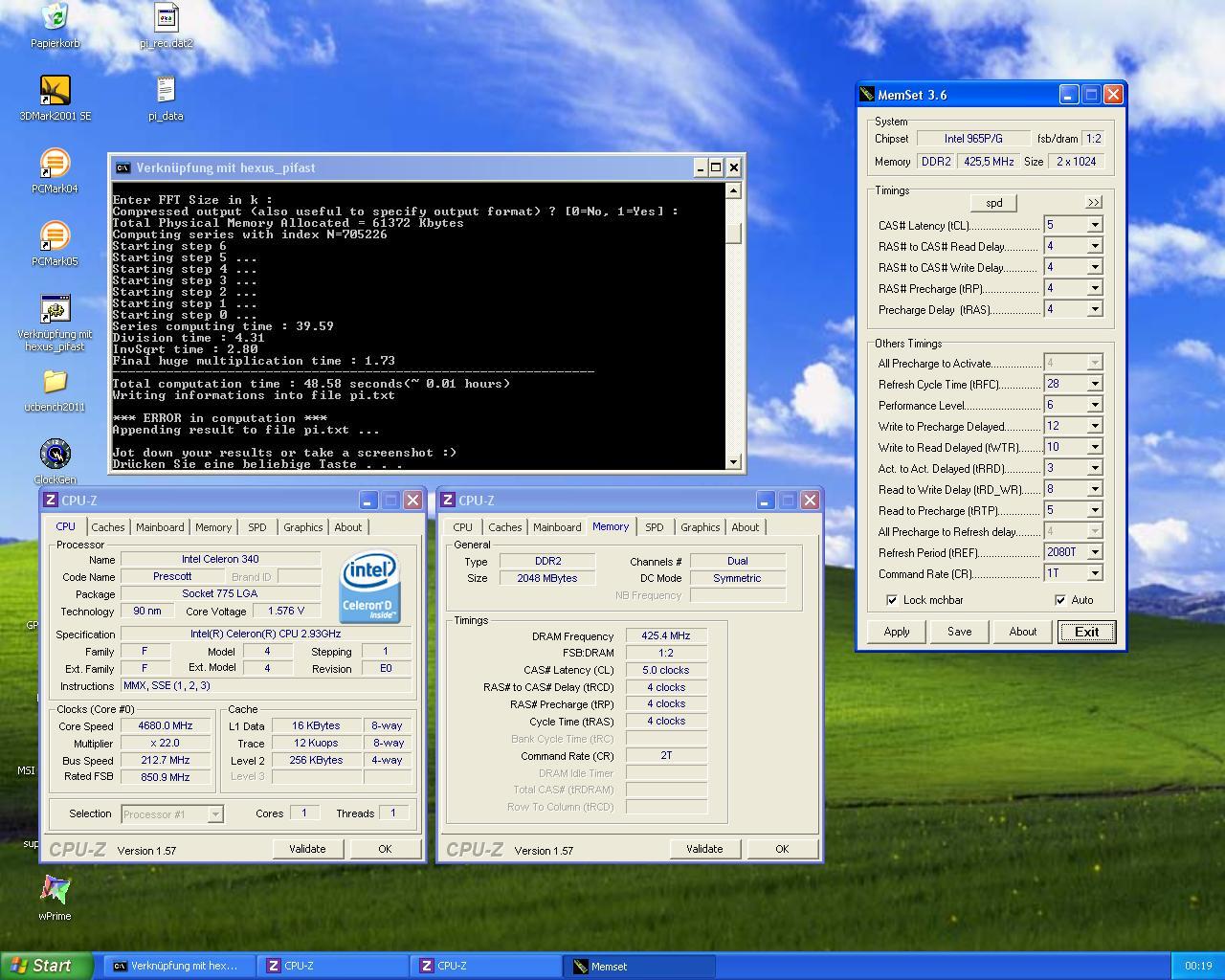This screenshot has height=980, width=1225.
Task: Open the Write to Precharge Delayed dropdown
Action: pyautogui.click(x=1095, y=426)
